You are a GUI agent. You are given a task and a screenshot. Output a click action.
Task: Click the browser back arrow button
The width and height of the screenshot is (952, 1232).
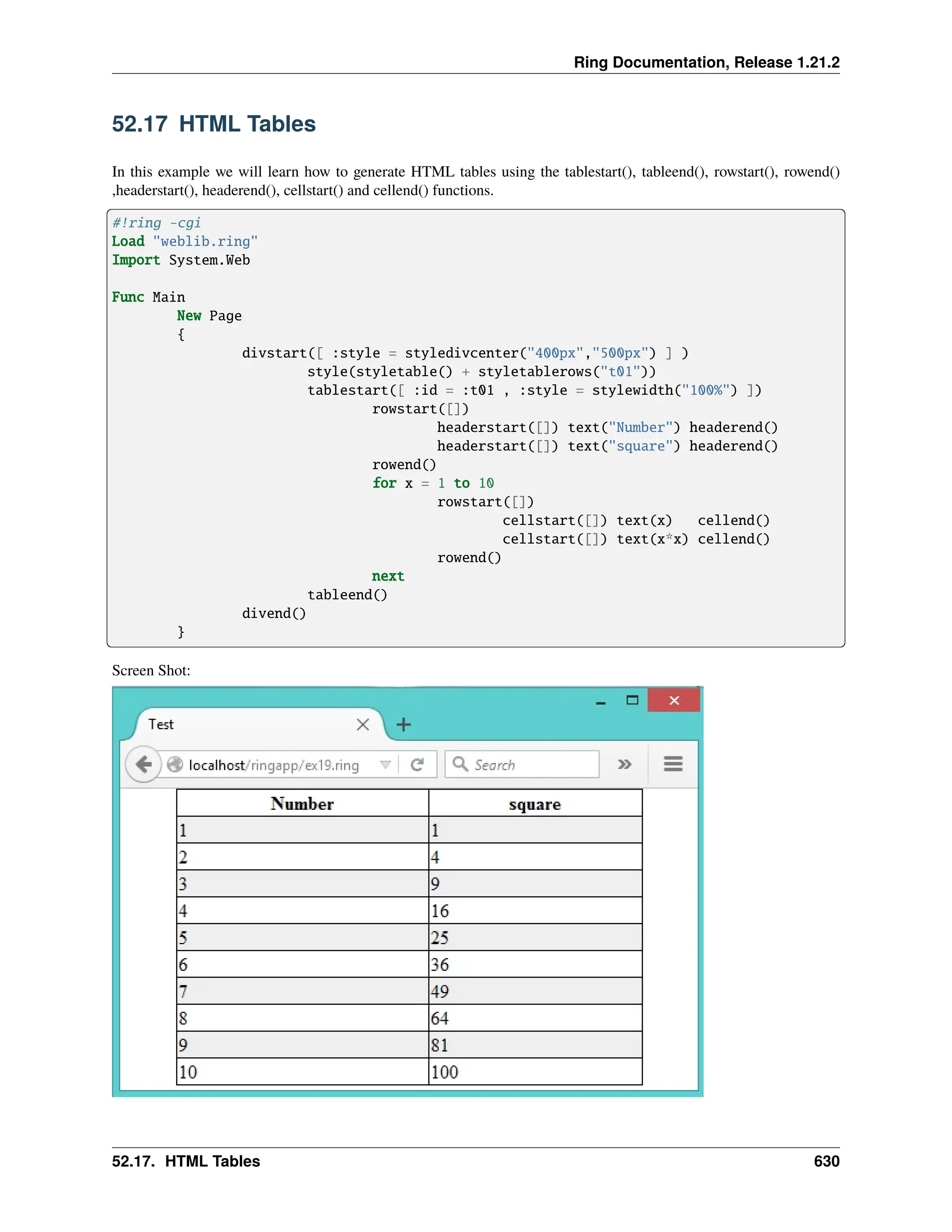click(143, 764)
